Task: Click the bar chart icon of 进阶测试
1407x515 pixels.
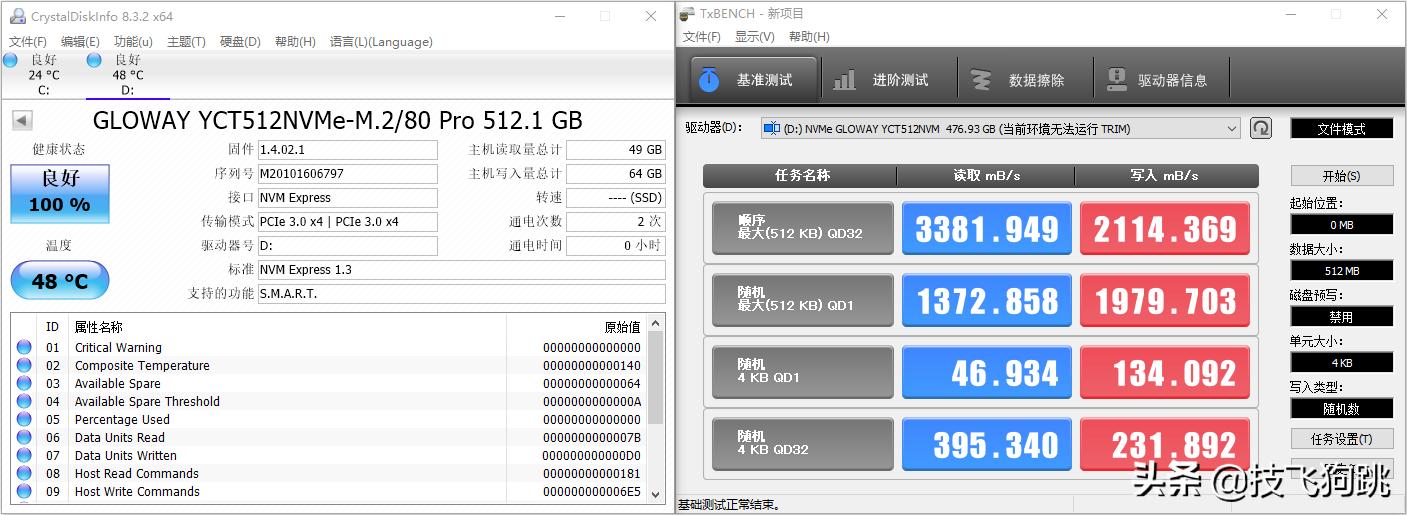Action: pos(845,79)
